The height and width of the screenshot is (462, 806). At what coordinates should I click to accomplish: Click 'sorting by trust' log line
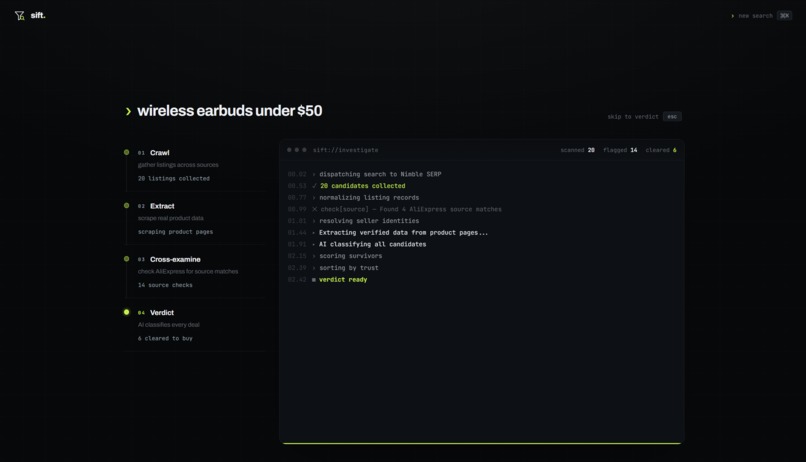pyautogui.click(x=349, y=268)
